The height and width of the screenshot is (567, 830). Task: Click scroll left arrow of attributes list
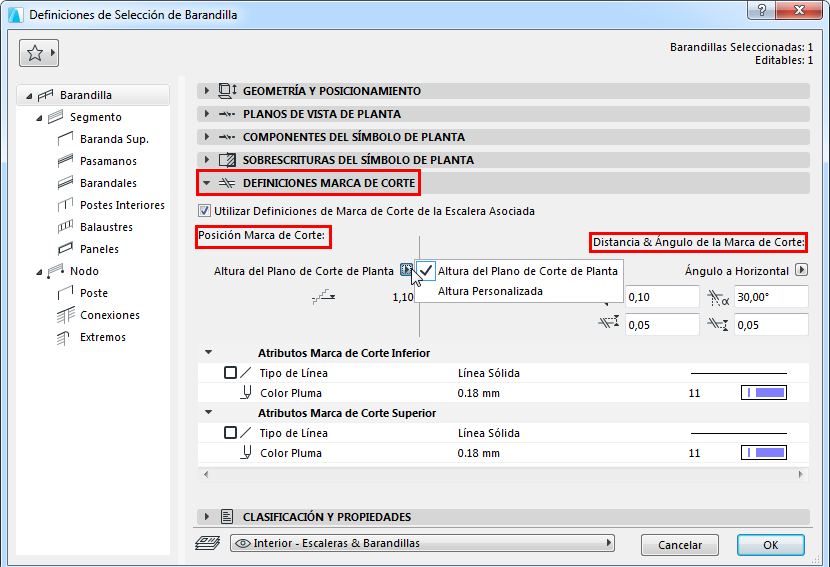[x=206, y=474]
